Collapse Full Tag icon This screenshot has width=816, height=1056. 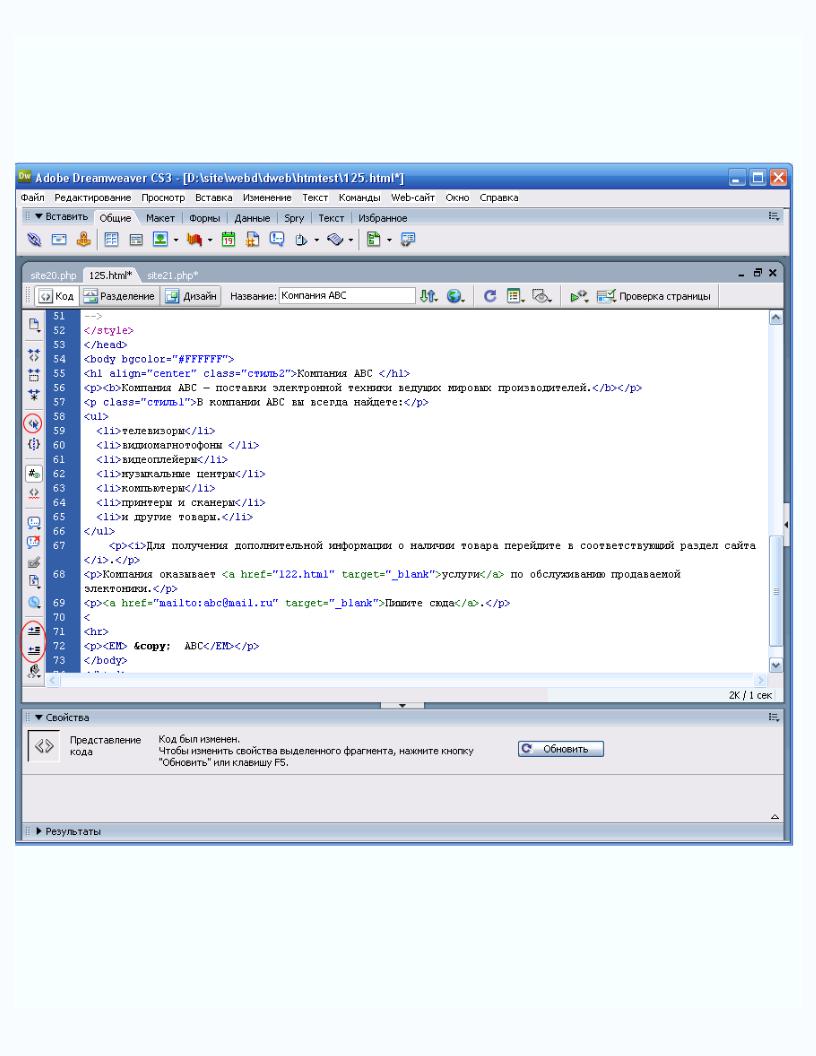tap(34, 355)
